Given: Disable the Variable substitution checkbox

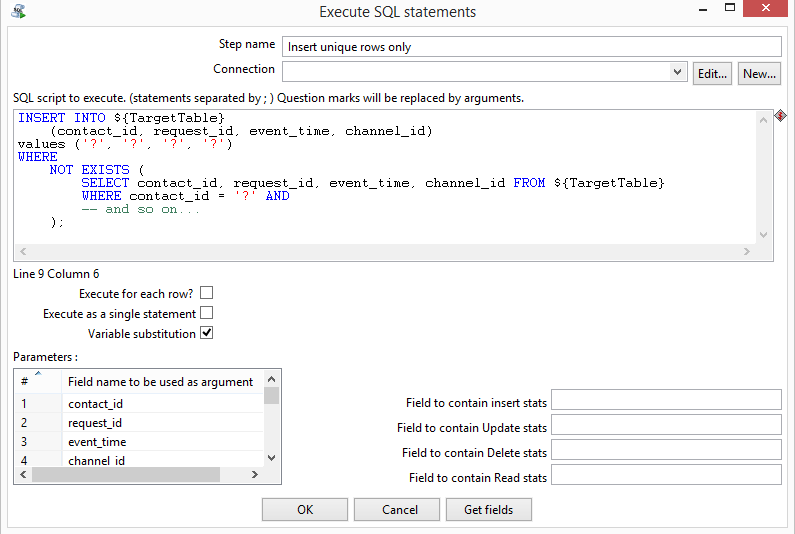Looking at the screenshot, I should tap(207, 333).
